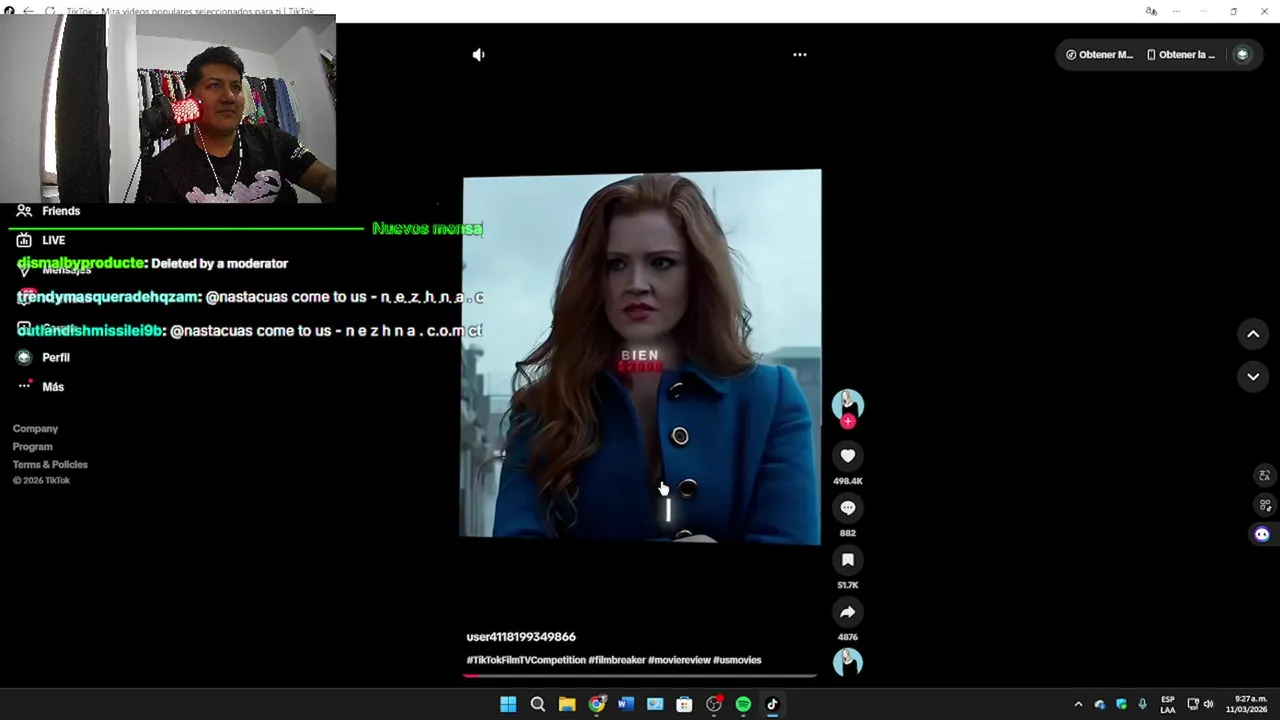This screenshot has height=720, width=1280.
Task: Open the purple floating assistant icon
Action: point(1262,535)
